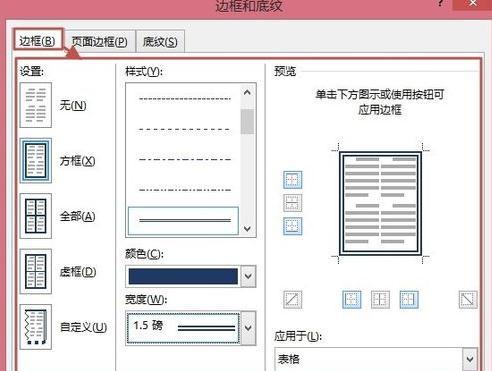Select the double line style

(183, 220)
